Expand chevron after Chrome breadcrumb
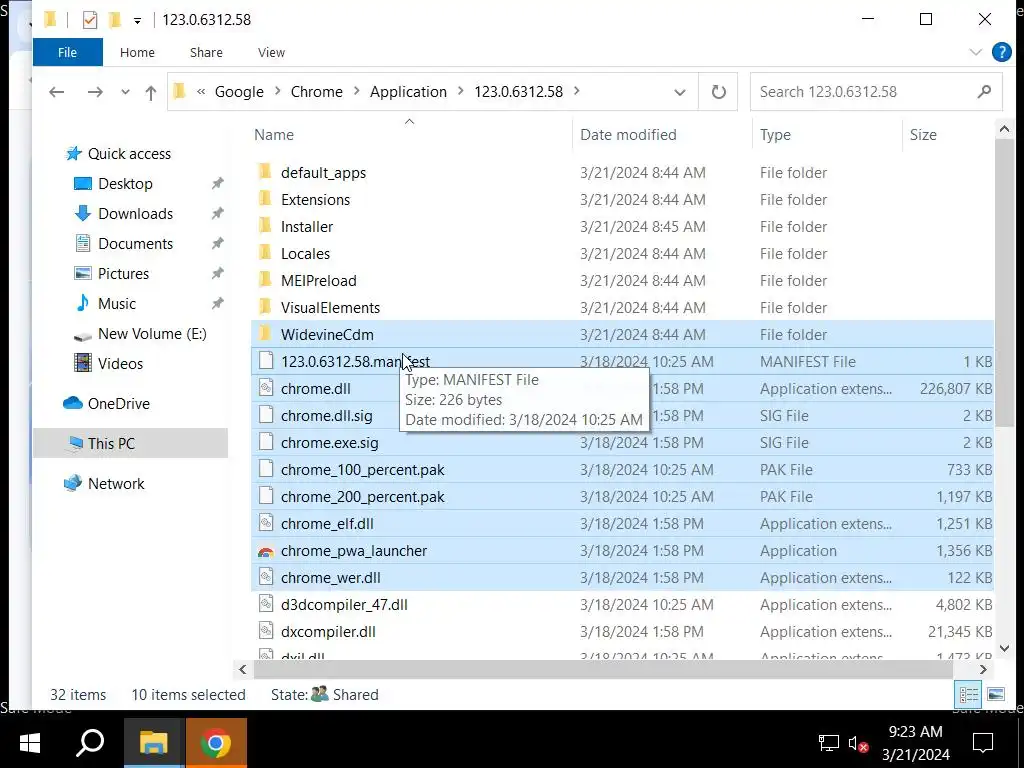 click(357, 91)
